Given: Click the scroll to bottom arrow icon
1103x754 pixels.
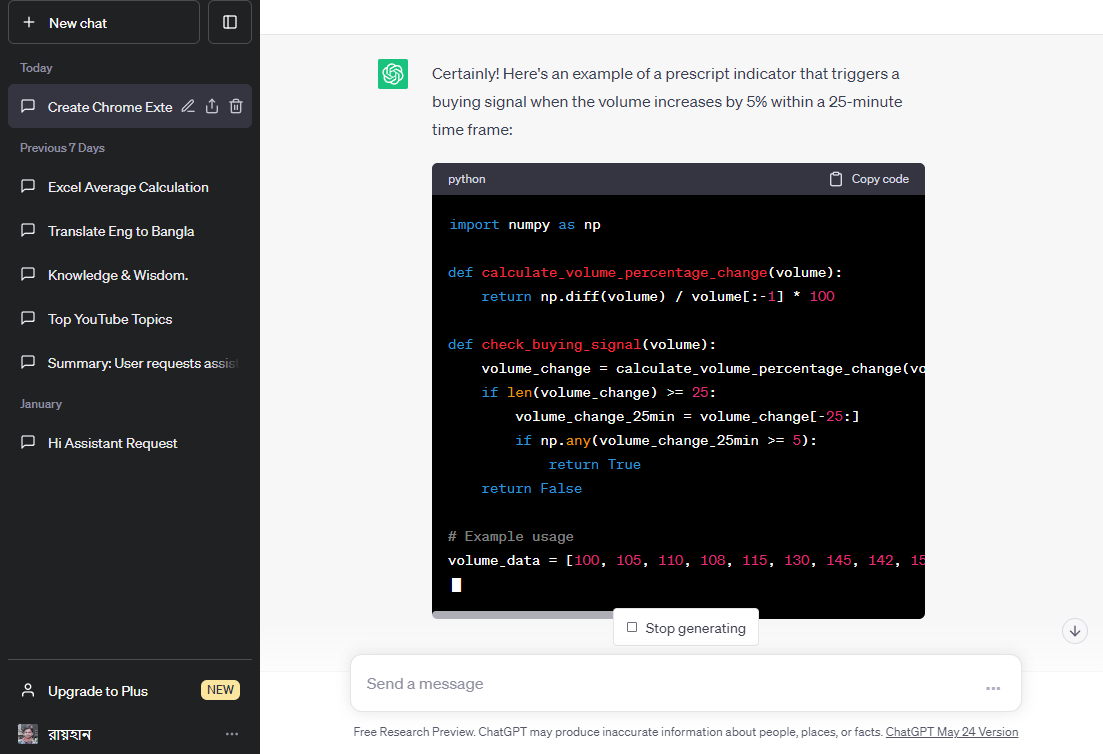Looking at the screenshot, I should (x=1075, y=631).
